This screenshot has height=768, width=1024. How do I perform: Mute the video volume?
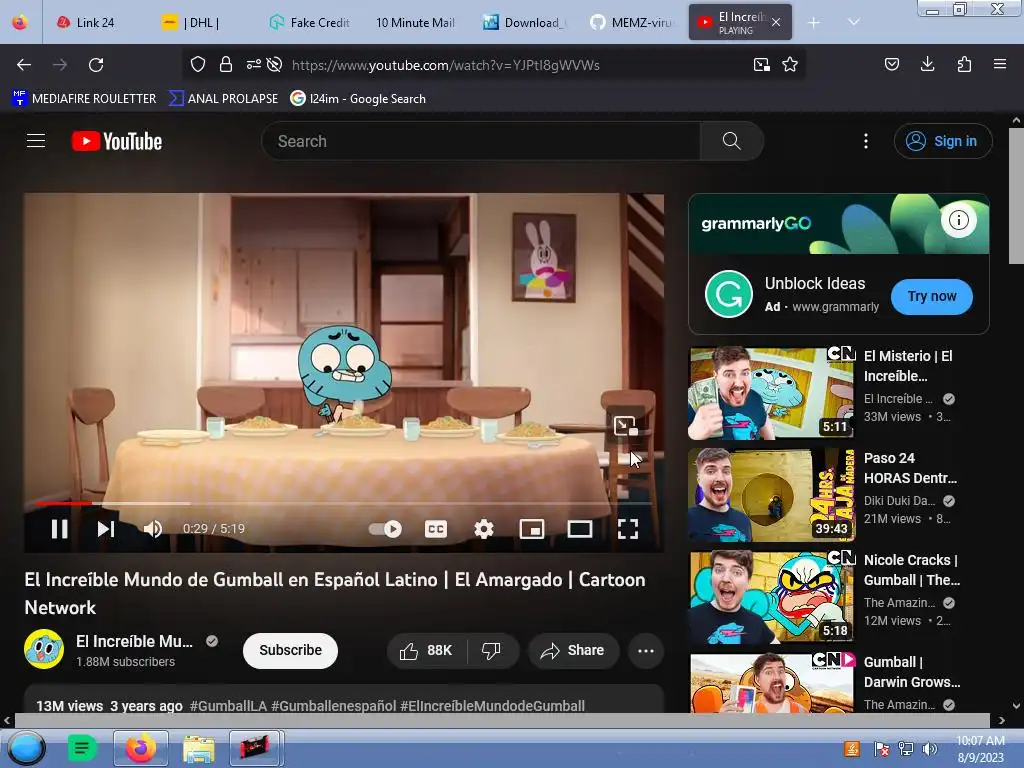click(153, 529)
